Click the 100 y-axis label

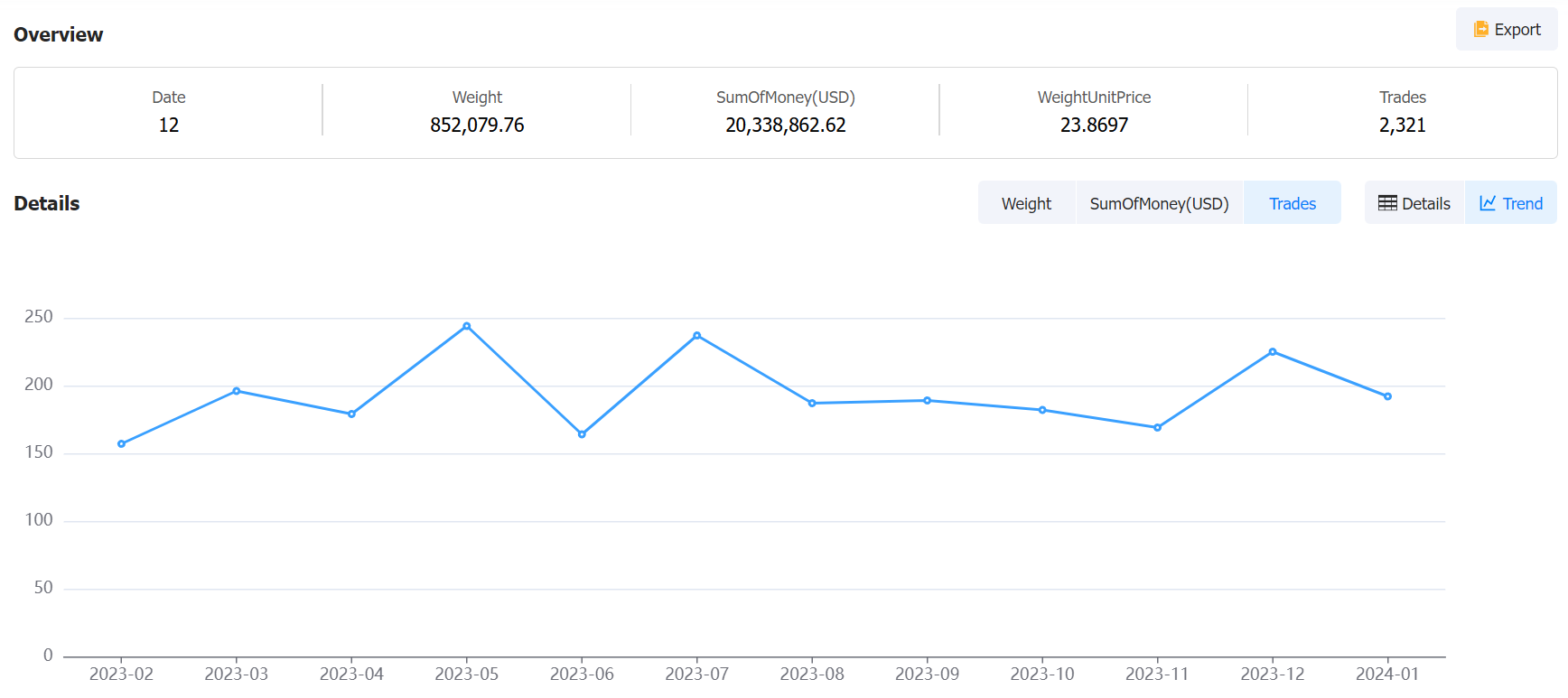click(x=39, y=520)
